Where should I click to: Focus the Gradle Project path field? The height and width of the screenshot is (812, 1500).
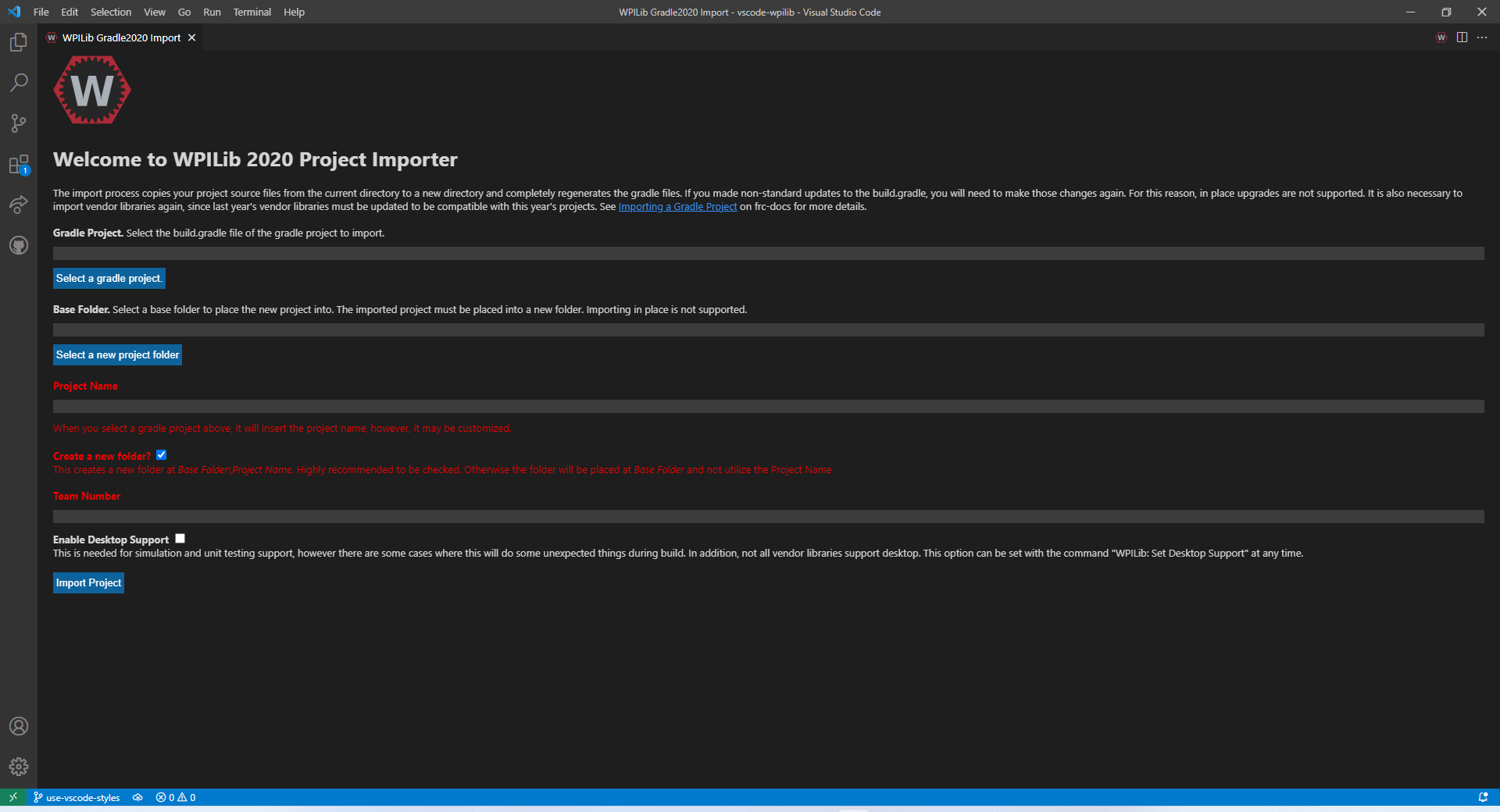[769, 254]
